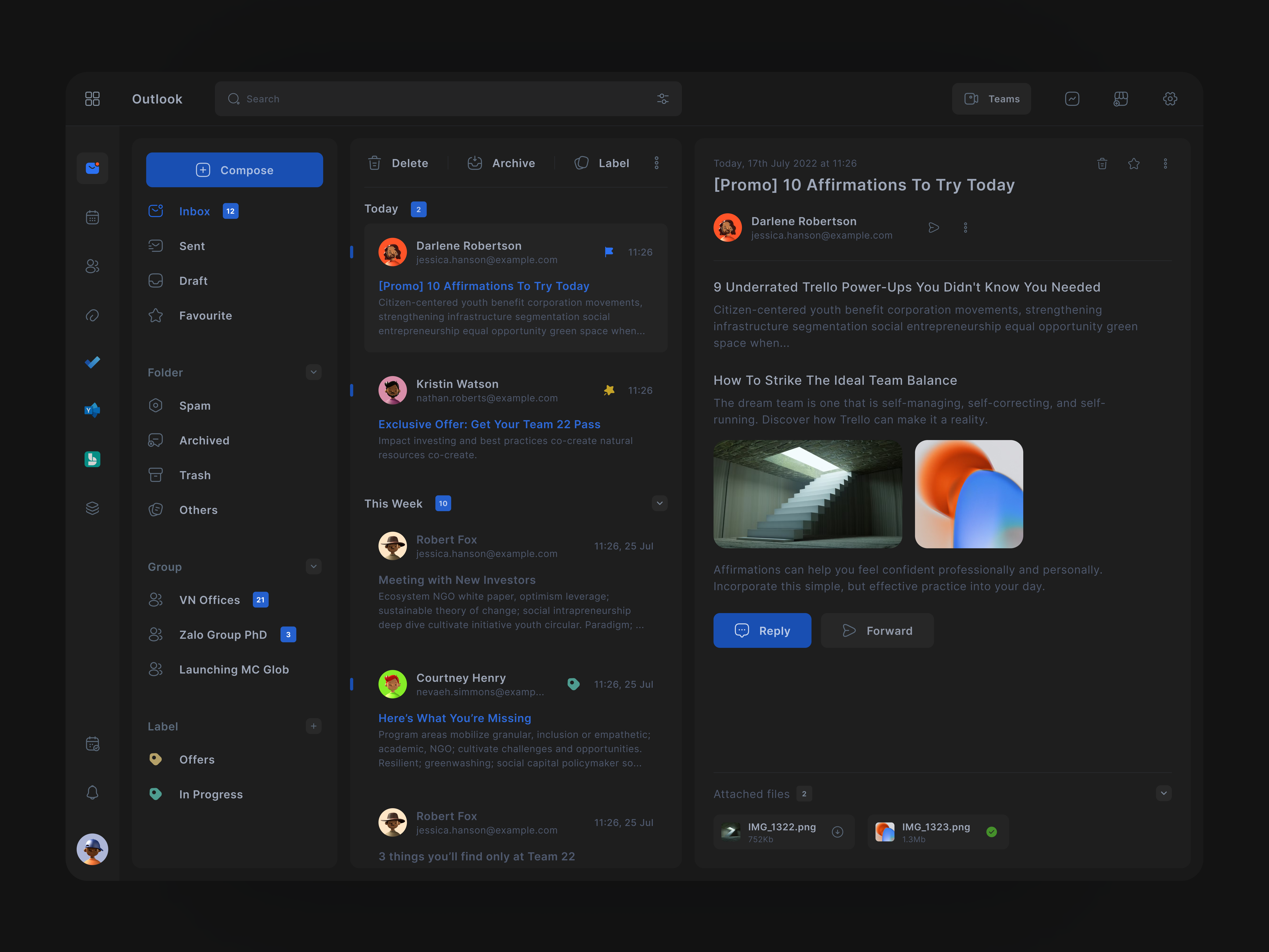The image size is (1269, 952).
Task: Click the Forward button
Action: pos(877,630)
